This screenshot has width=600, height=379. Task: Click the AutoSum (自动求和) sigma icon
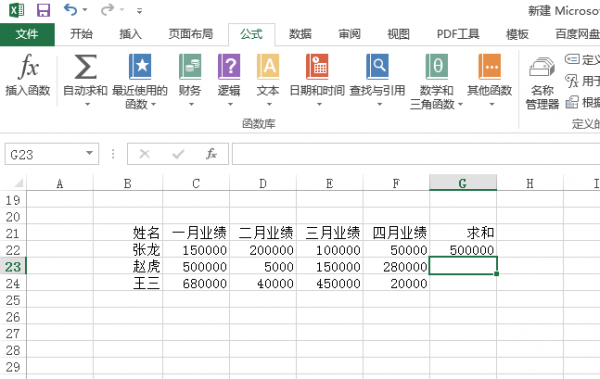pyautogui.click(x=85, y=67)
